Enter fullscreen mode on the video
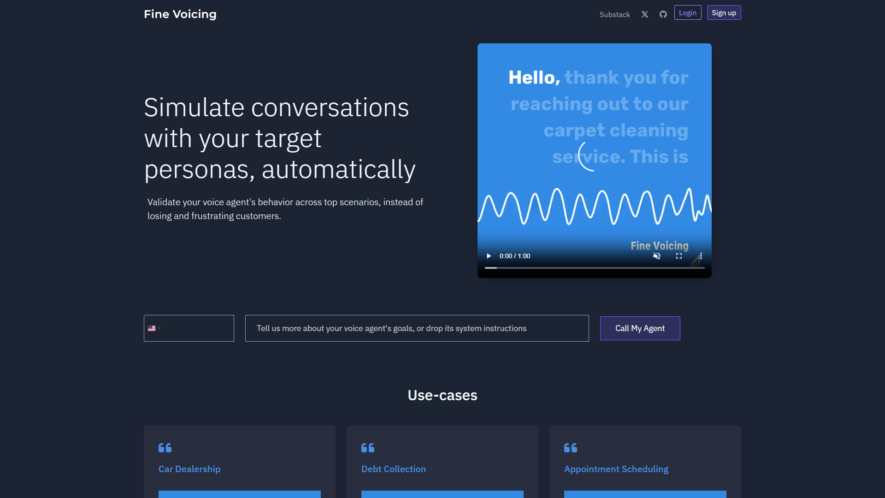This screenshot has height=498, width=885. (679, 256)
